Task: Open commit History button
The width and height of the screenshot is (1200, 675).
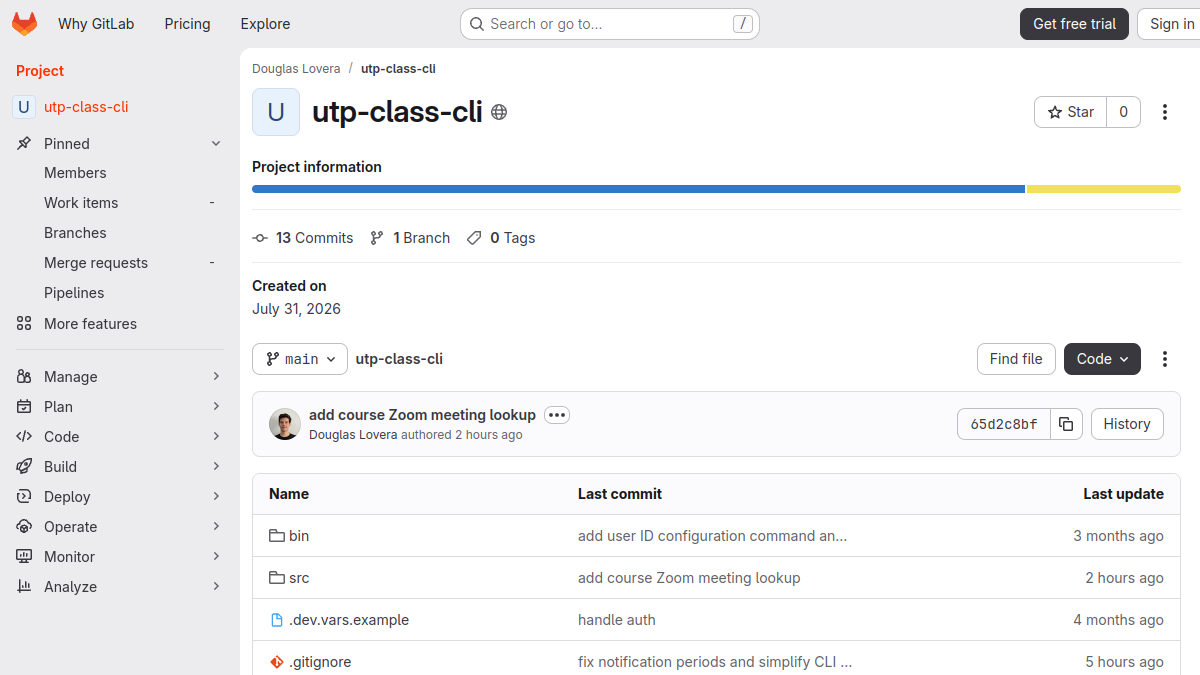Action: [1127, 424]
